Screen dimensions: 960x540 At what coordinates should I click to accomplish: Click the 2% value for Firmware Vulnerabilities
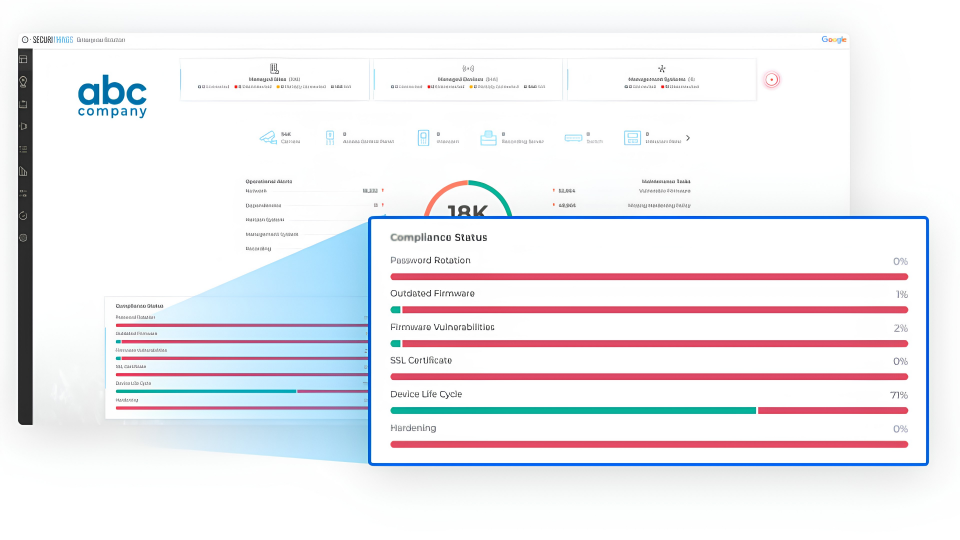coord(901,328)
